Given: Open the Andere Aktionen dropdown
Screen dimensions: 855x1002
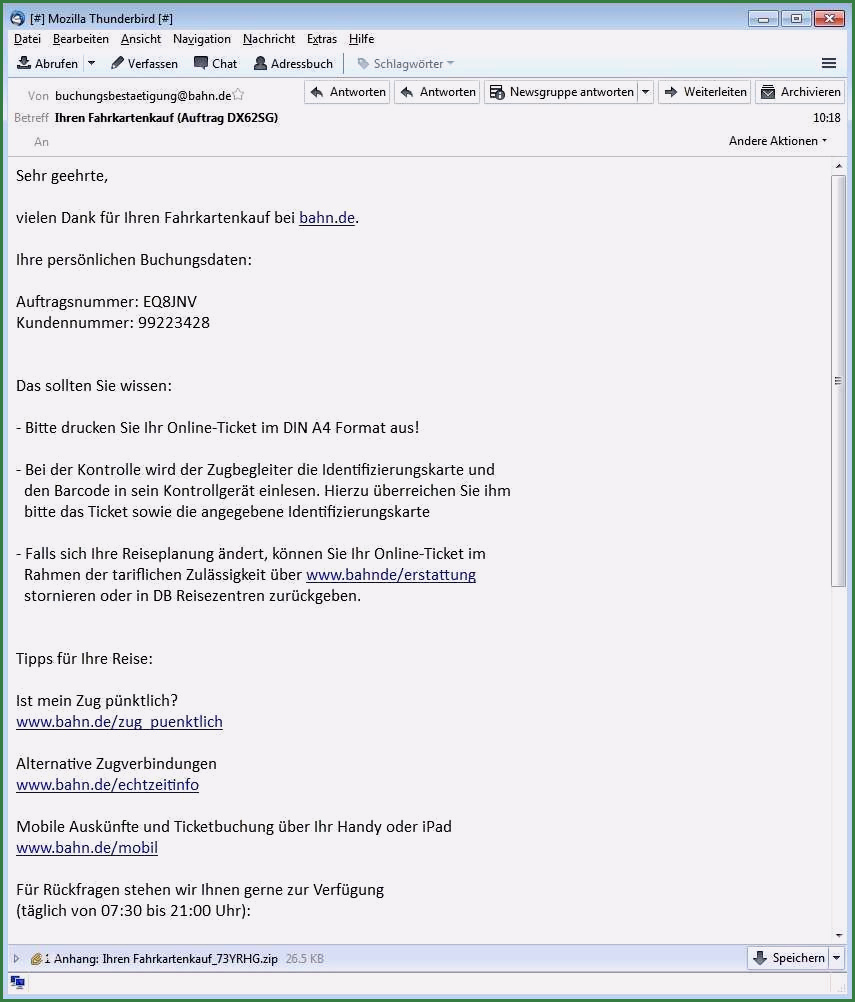Looking at the screenshot, I should 778,141.
